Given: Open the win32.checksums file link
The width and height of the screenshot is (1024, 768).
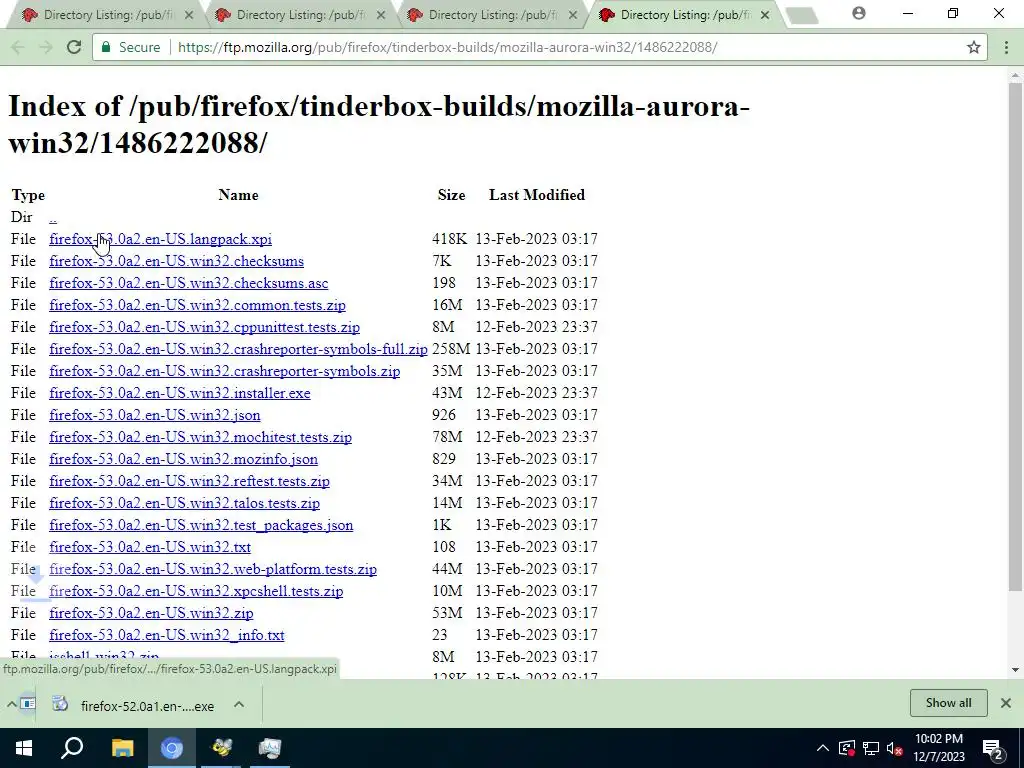Looking at the screenshot, I should [176, 261].
